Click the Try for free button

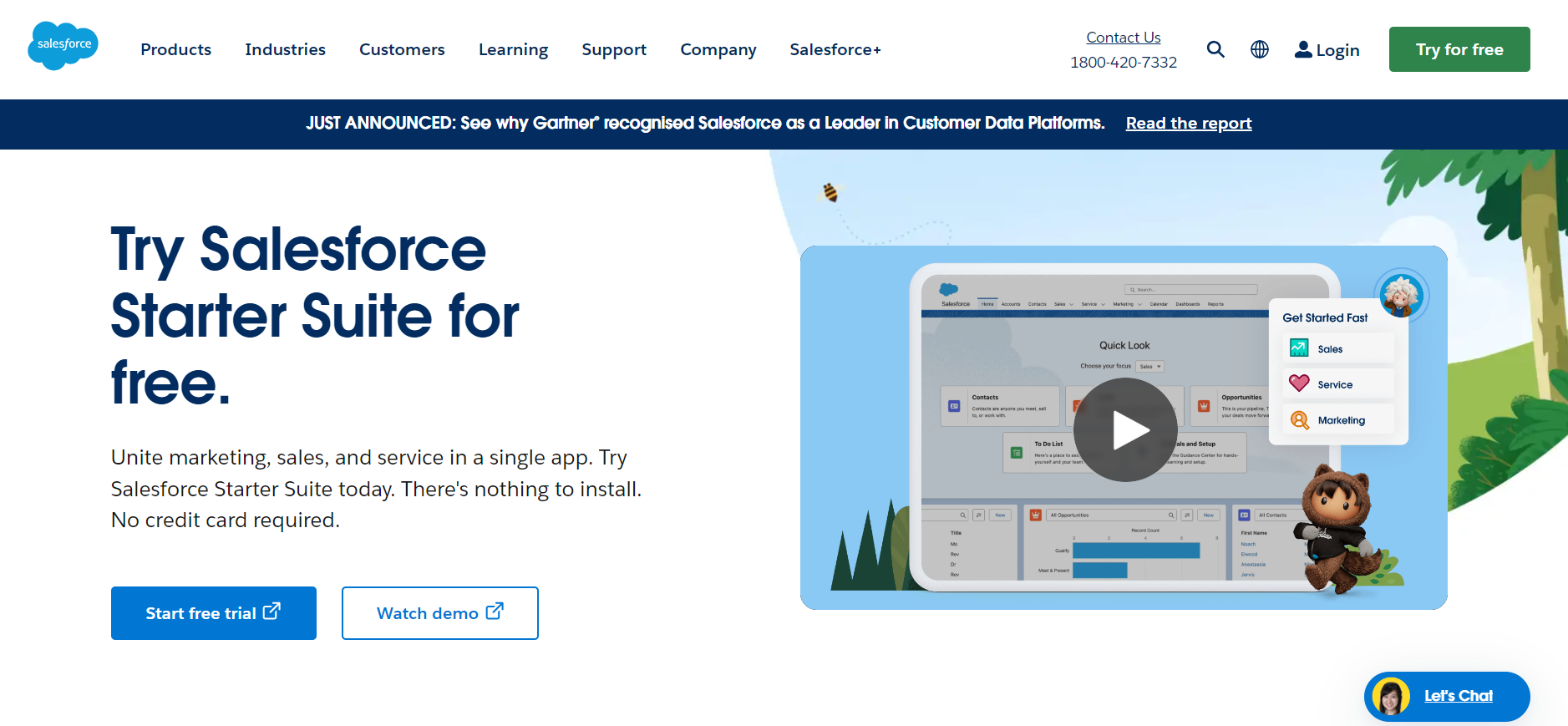1459,49
